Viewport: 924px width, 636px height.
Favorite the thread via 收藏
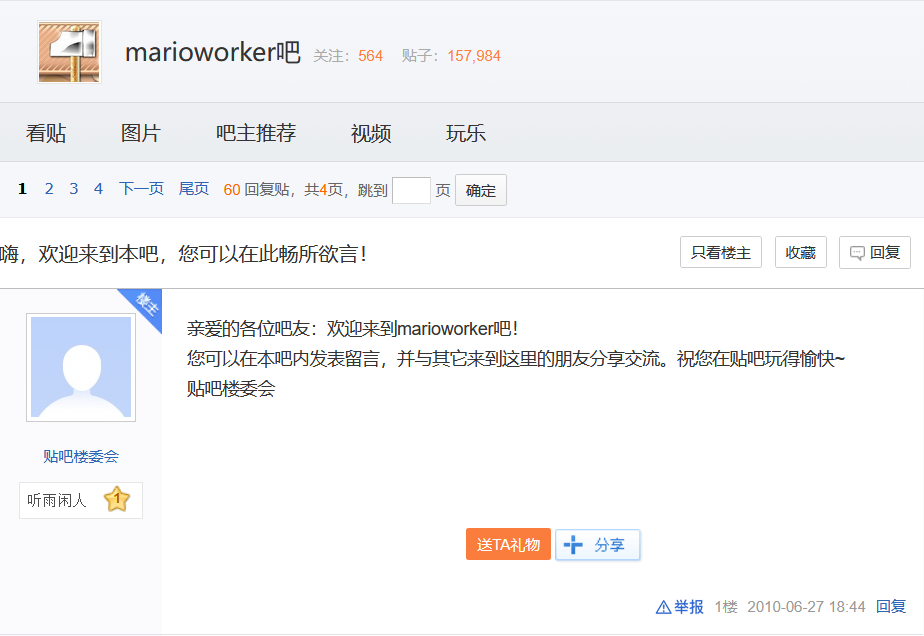pyautogui.click(x=800, y=252)
